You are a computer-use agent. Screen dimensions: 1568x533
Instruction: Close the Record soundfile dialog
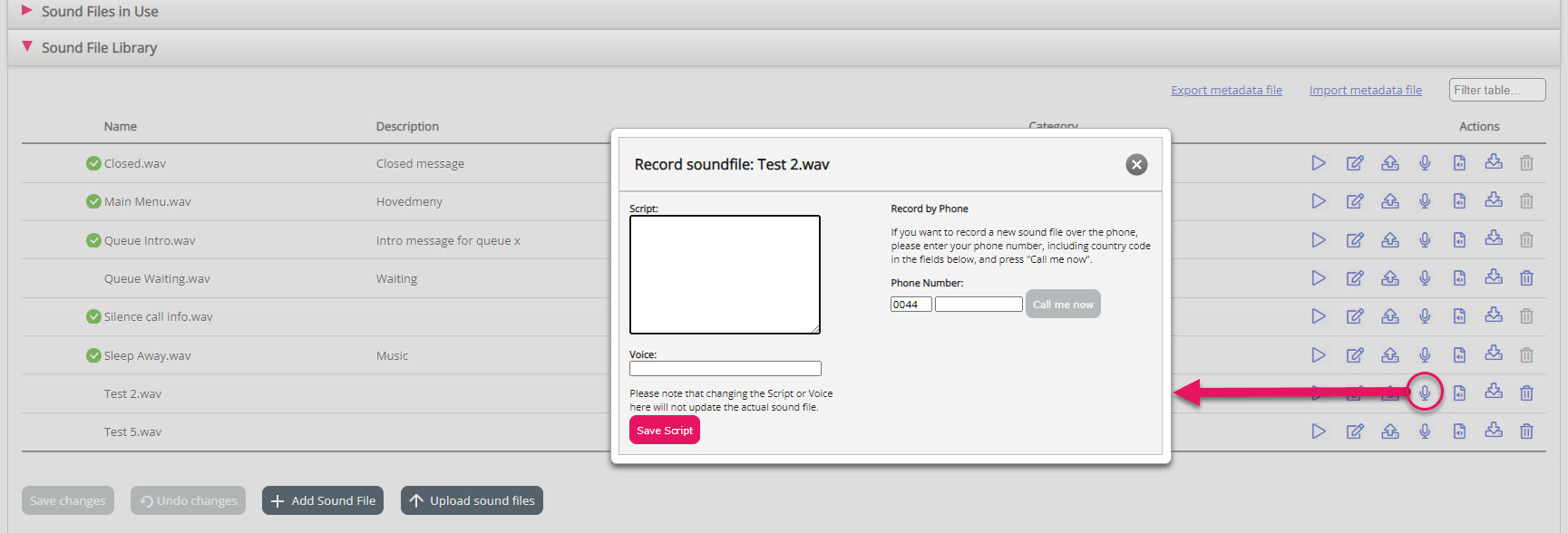click(x=1136, y=164)
